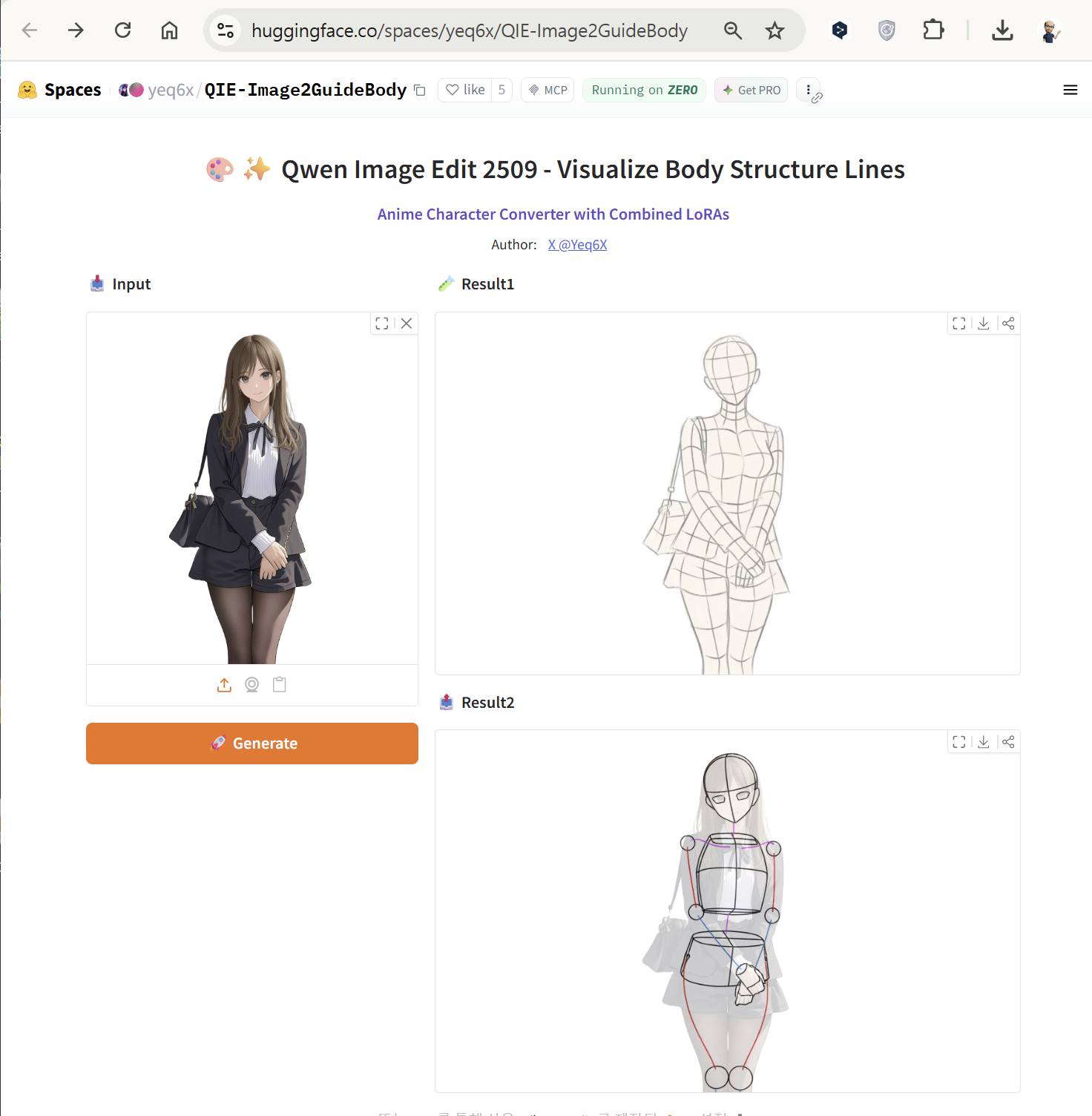Viewport: 1092px width, 1116px height.
Task: Download the Result1 image
Action: click(984, 324)
